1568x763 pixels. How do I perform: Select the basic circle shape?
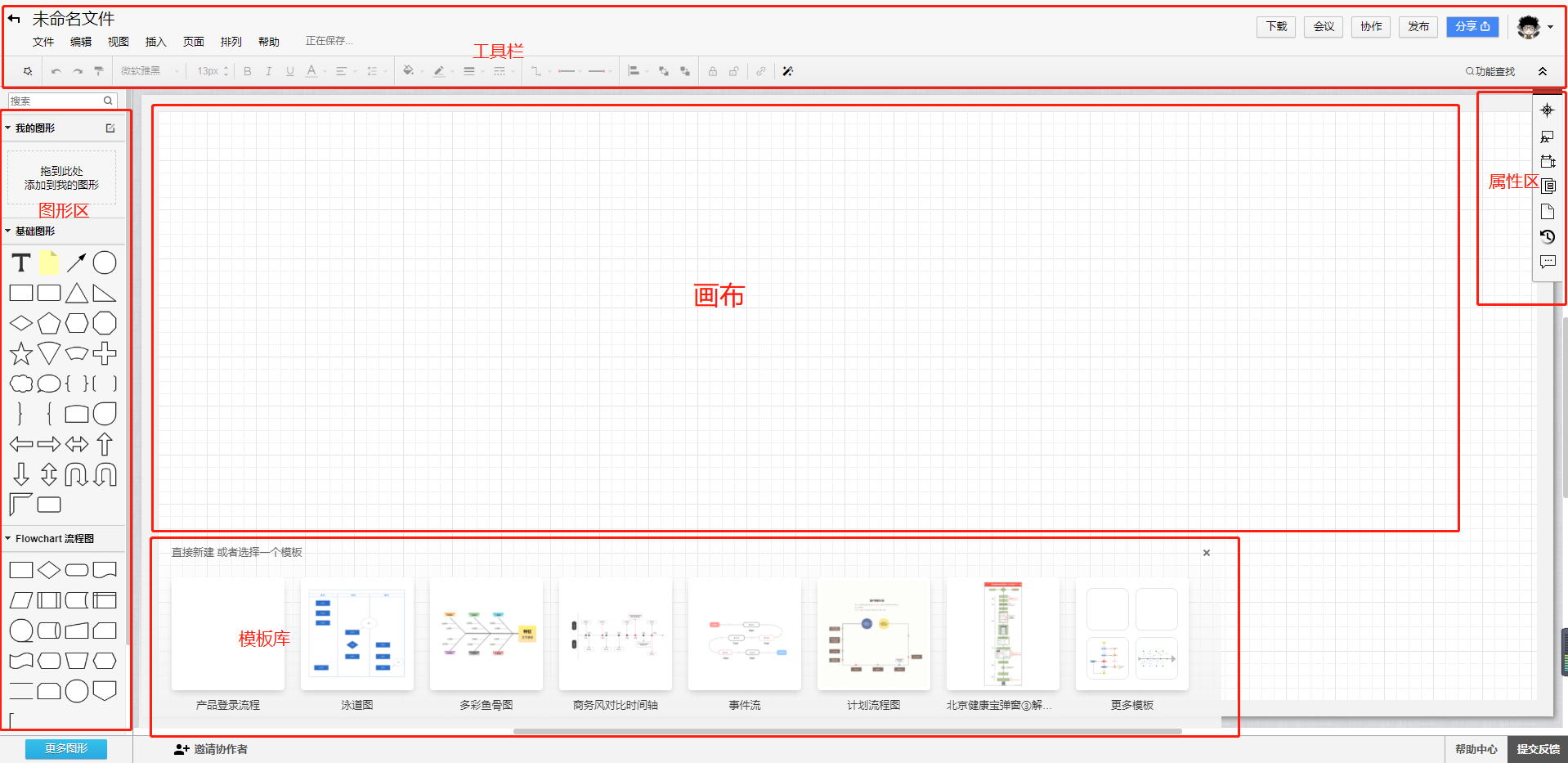[105, 263]
